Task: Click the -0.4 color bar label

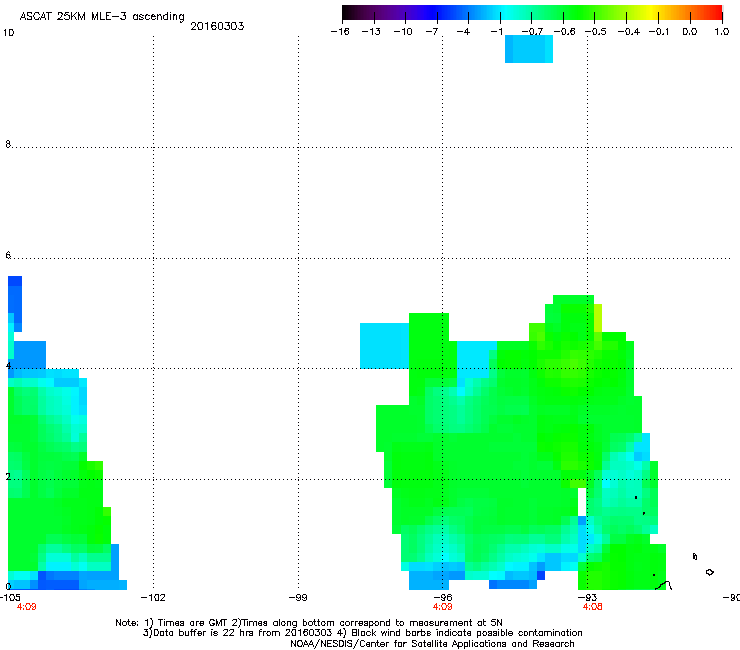Action: point(629,32)
